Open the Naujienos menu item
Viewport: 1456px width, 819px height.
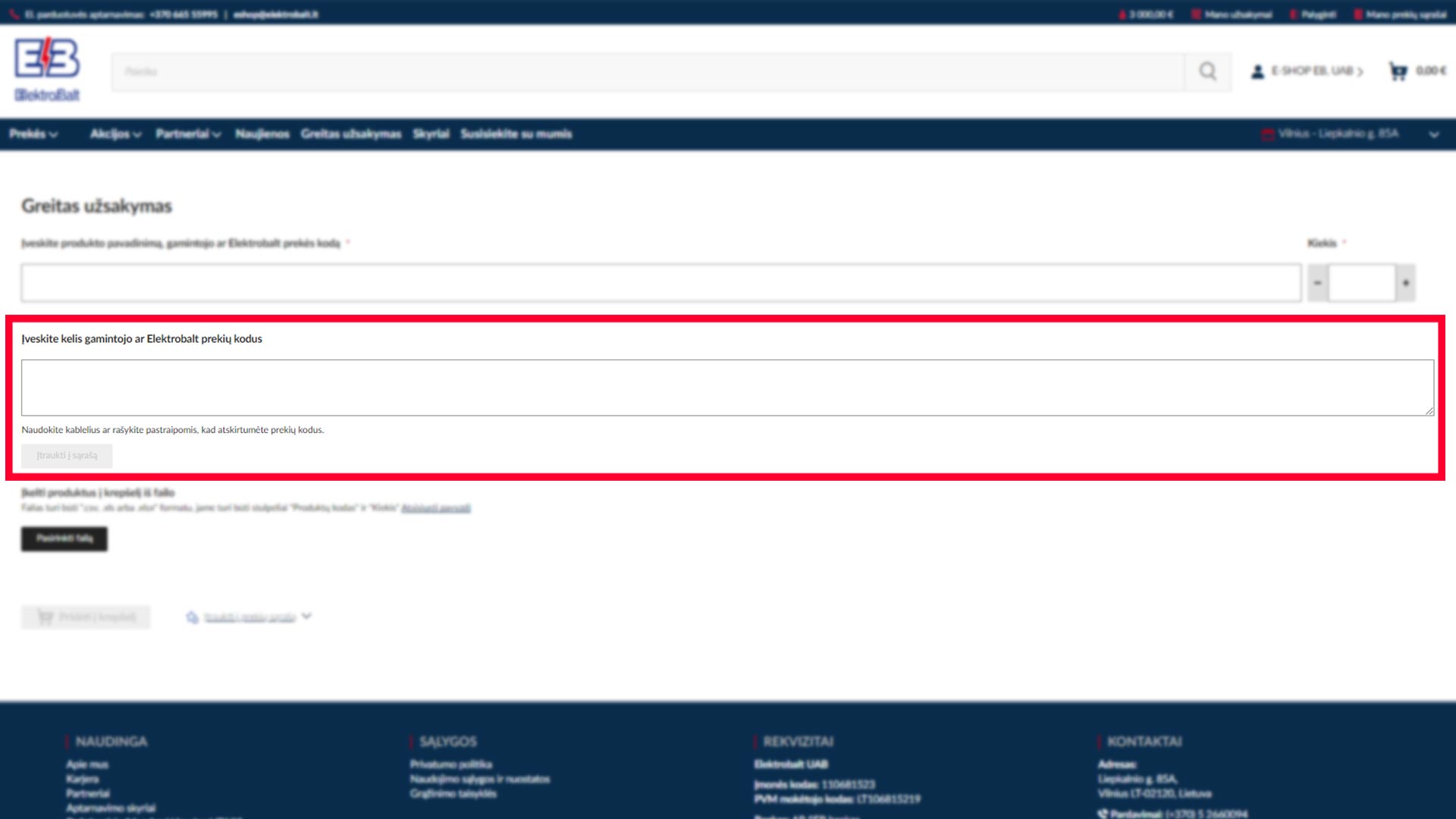262,134
